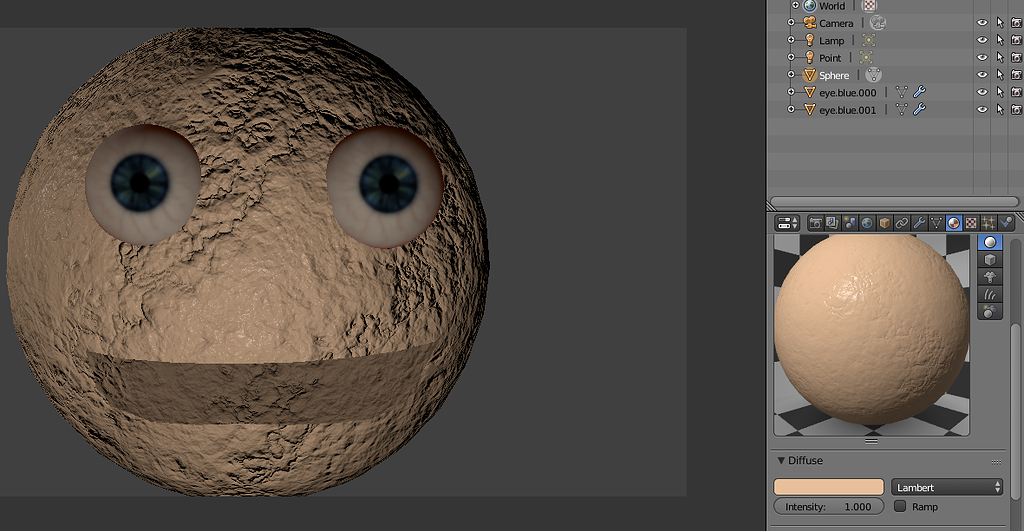Select Sphere in the outliner
Viewport: 1024px width, 531px height.
(x=834, y=76)
